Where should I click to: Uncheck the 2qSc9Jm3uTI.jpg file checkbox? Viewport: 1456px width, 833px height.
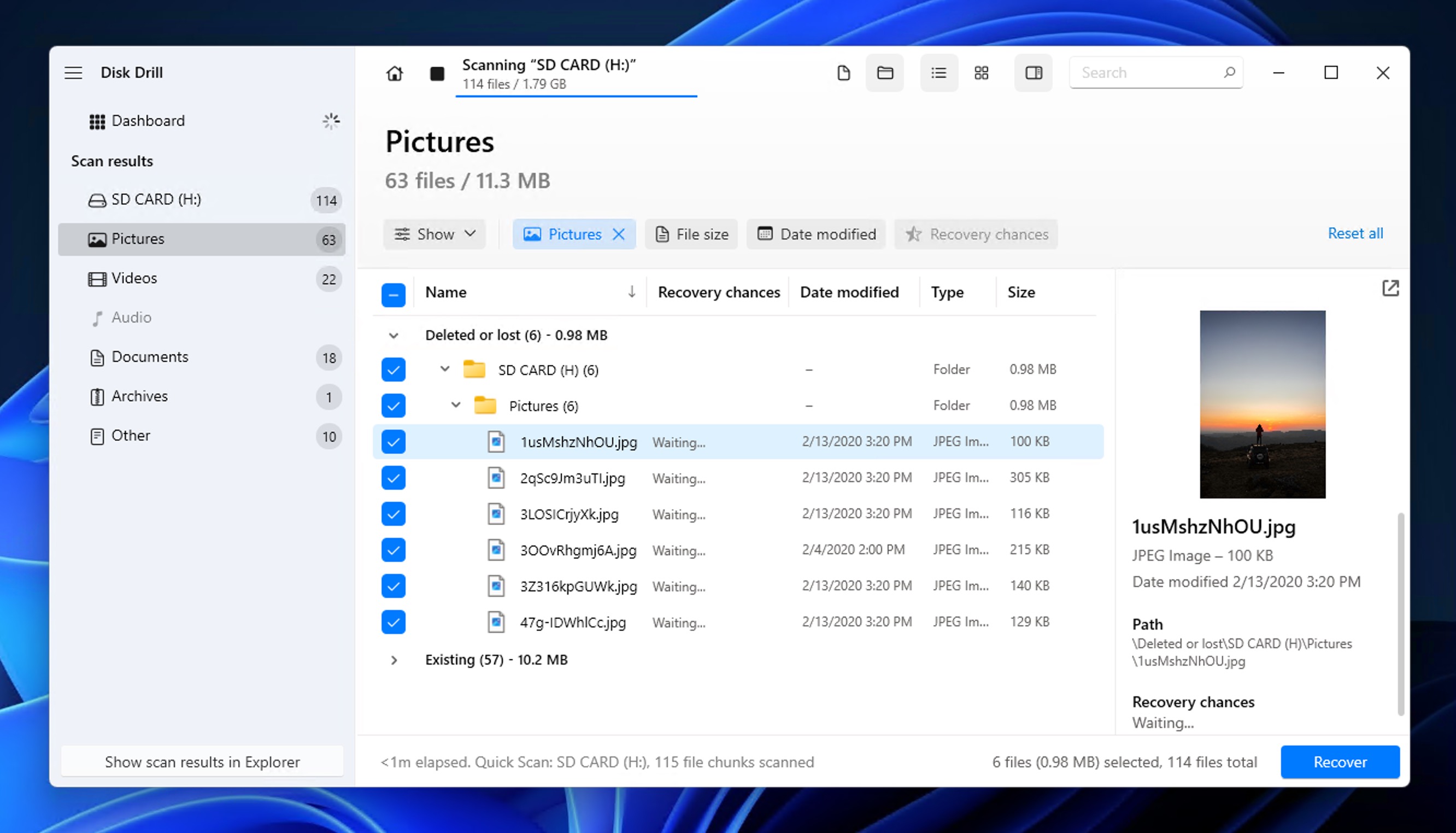pyautogui.click(x=394, y=478)
